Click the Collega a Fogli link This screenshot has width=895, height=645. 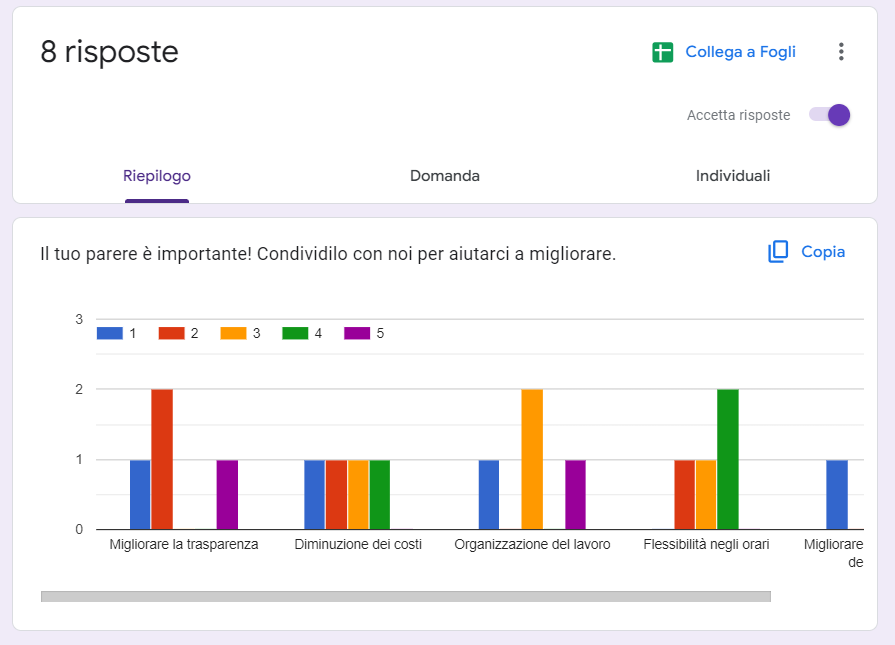(740, 52)
